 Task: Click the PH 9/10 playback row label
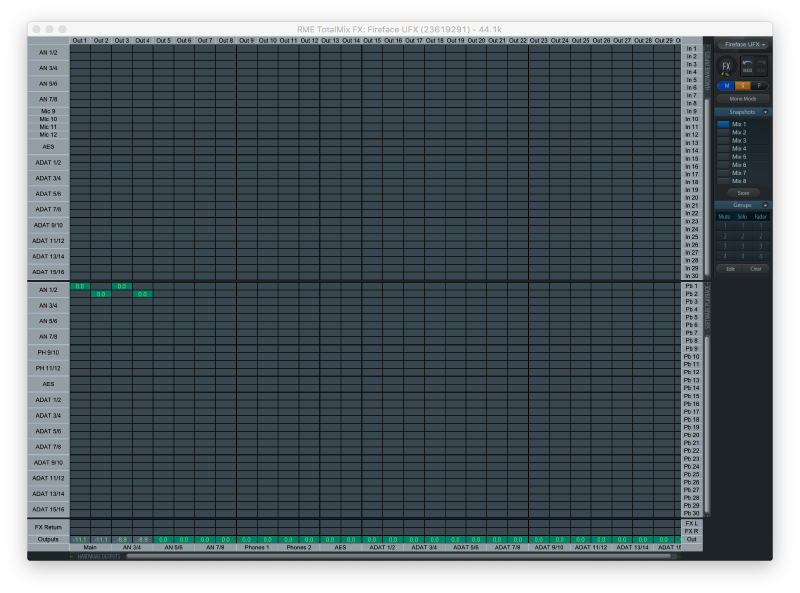pyautogui.click(x=48, y=353)
